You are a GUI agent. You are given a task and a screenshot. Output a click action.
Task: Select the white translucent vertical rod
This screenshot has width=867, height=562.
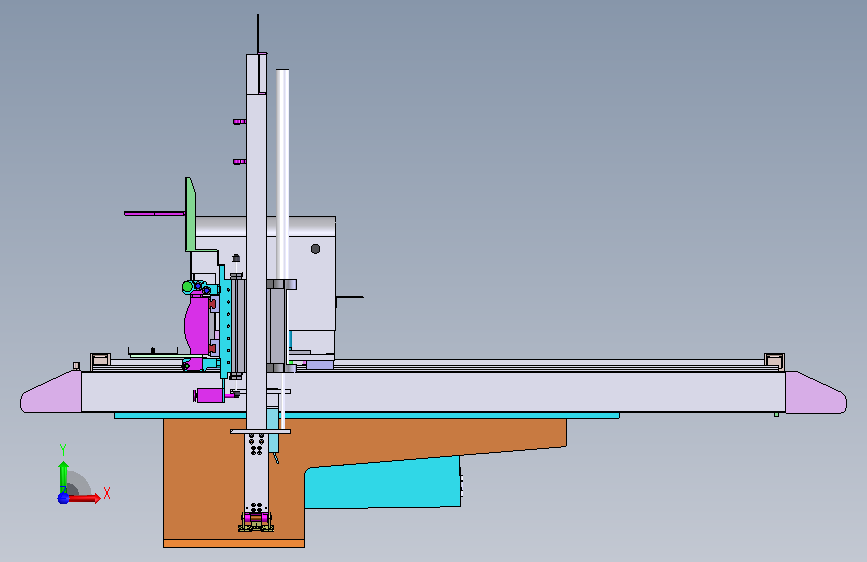283,174
